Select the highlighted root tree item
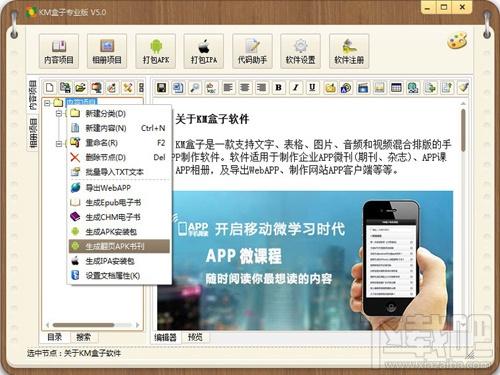 (x=82, y=101)
